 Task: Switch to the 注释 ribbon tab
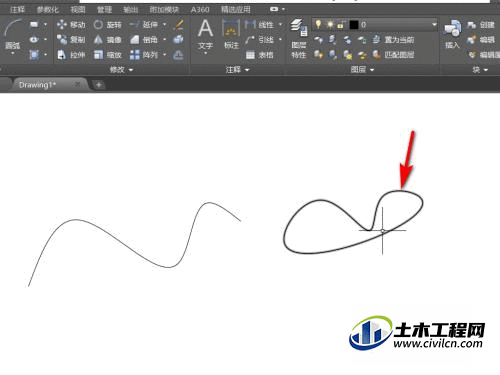[x=17, y=9]
